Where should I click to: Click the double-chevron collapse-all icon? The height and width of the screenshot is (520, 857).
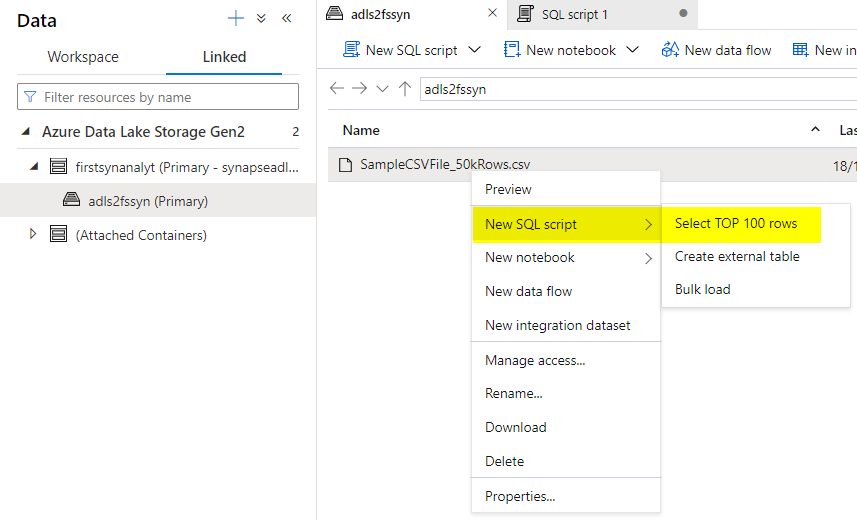point(261,19)
